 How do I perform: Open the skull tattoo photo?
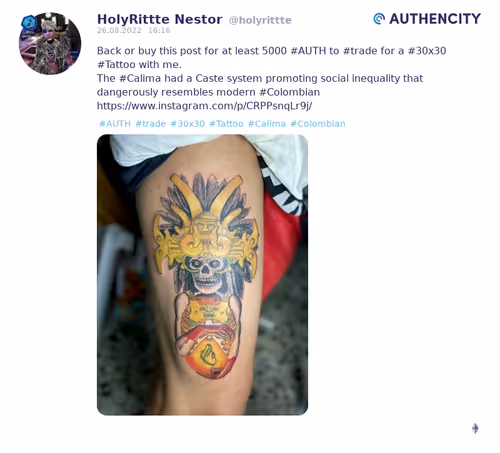202,275
